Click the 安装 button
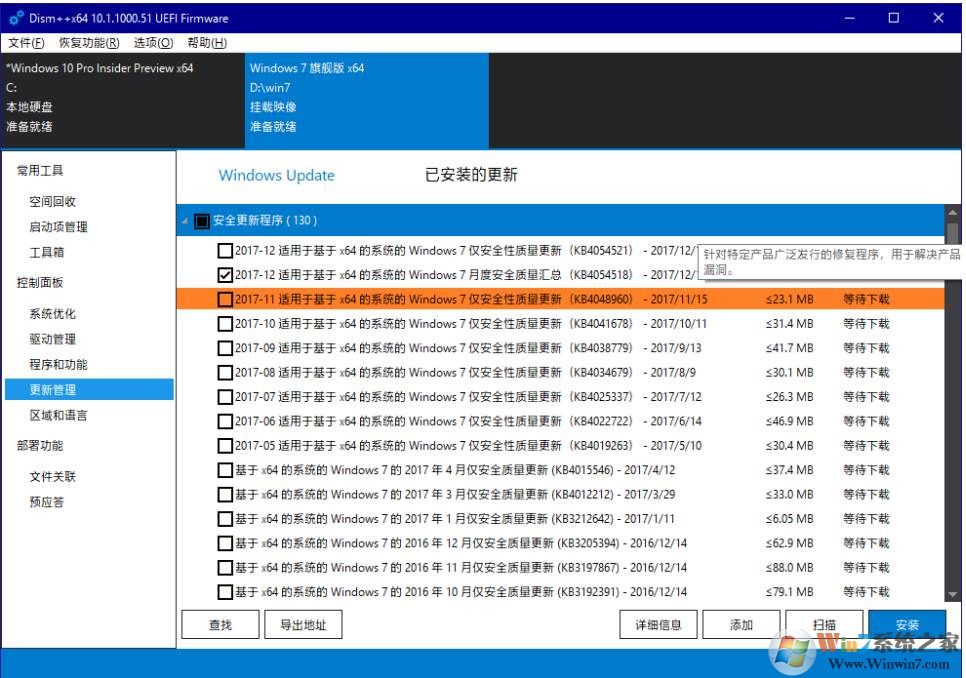 [x=906, y=625]
